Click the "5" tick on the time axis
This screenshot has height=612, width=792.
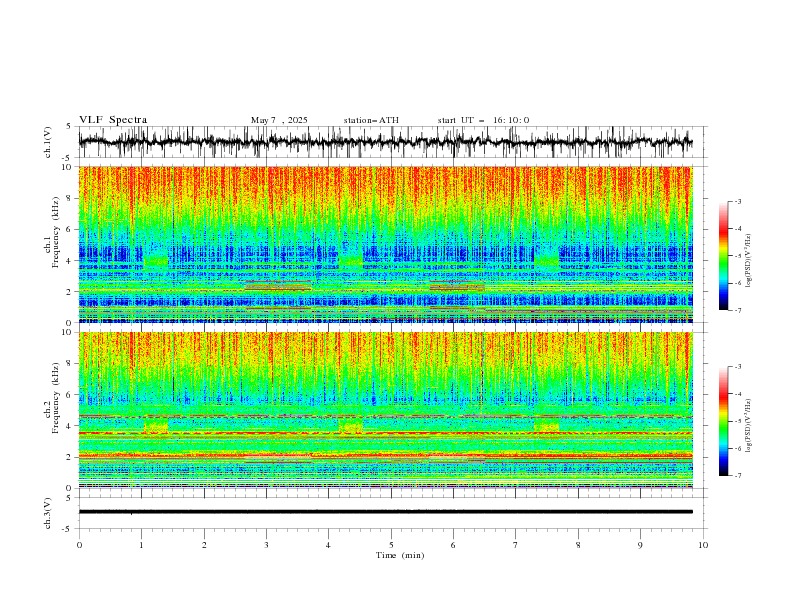[x=391, y=545]
